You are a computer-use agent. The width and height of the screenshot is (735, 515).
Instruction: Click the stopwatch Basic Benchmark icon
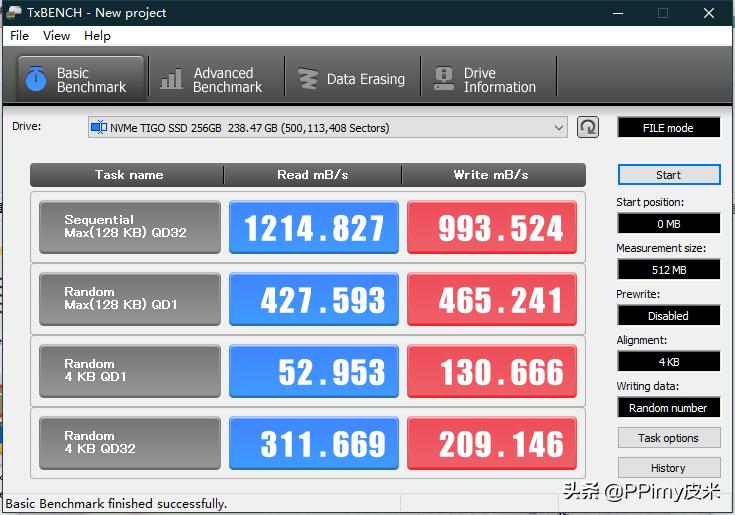36,79
